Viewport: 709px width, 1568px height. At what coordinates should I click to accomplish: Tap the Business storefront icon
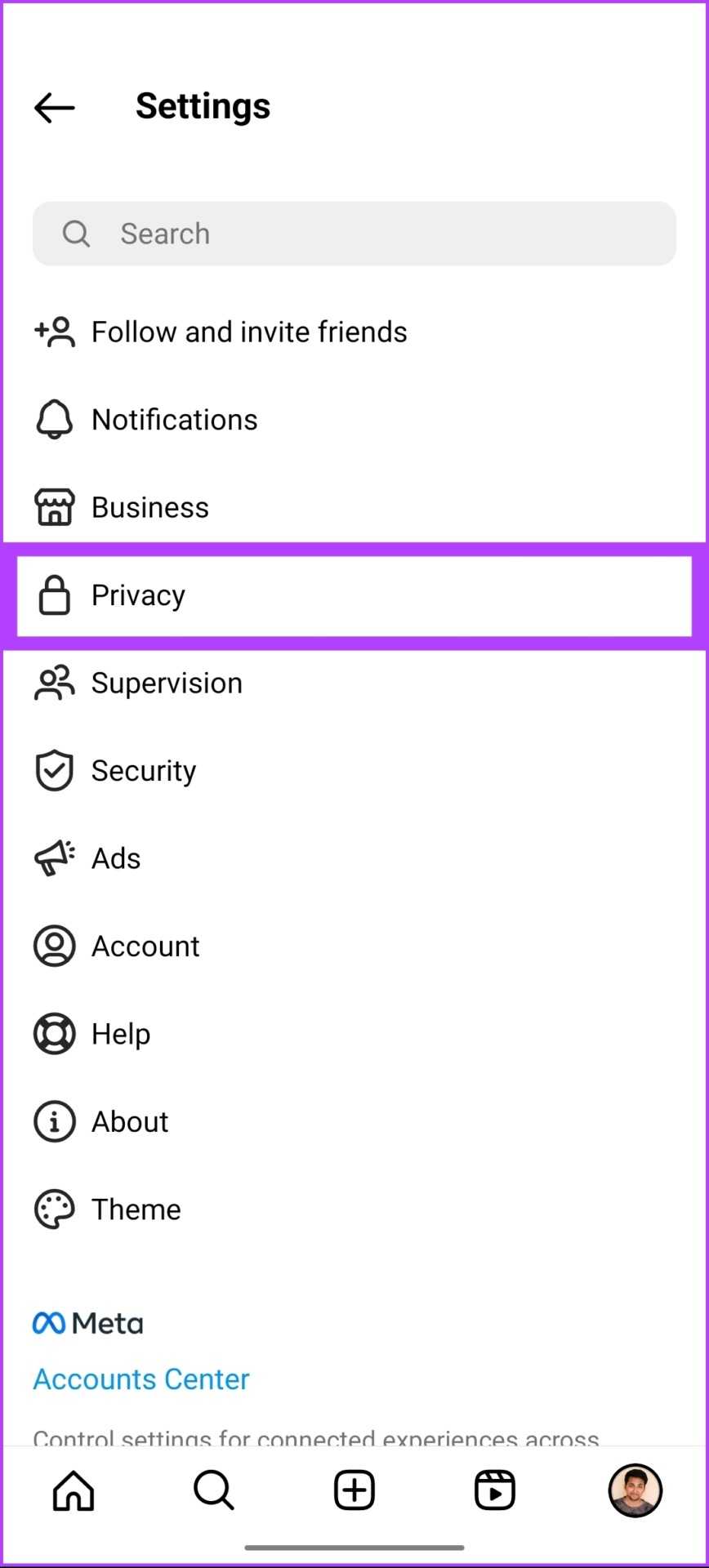point(55,507)
